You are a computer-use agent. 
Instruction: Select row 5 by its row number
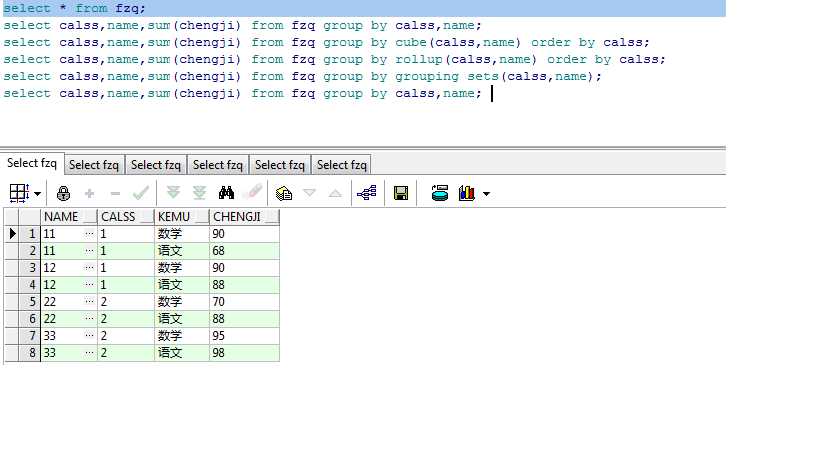click(30, 302)
